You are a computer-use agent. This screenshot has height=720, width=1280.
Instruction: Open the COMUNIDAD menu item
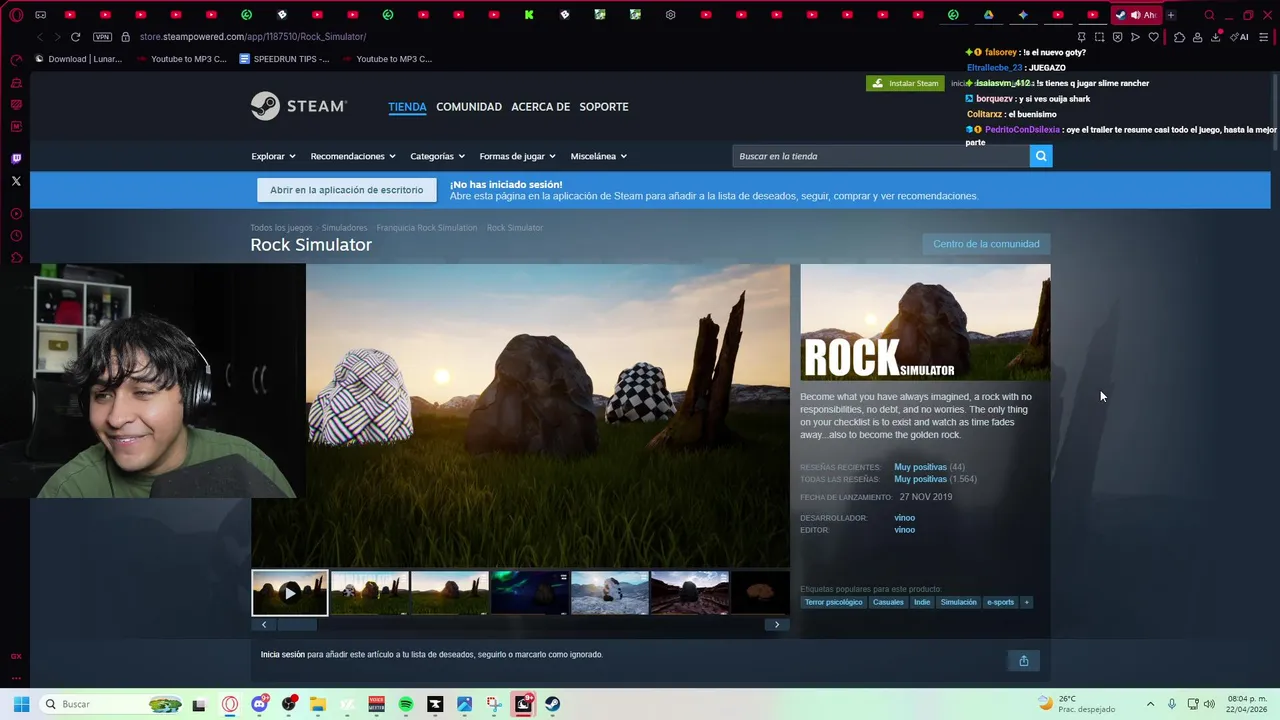pos(469,107)
